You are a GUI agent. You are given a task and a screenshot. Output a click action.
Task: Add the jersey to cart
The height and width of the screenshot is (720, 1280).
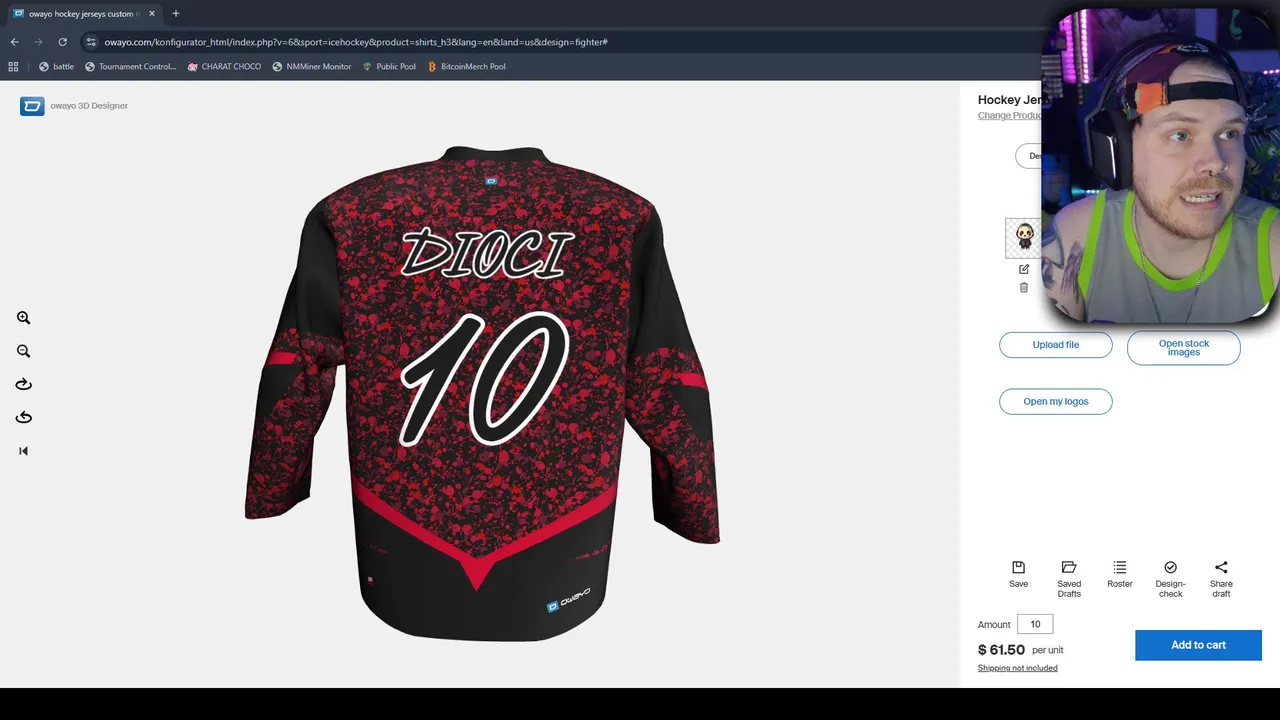[1198, 645]
